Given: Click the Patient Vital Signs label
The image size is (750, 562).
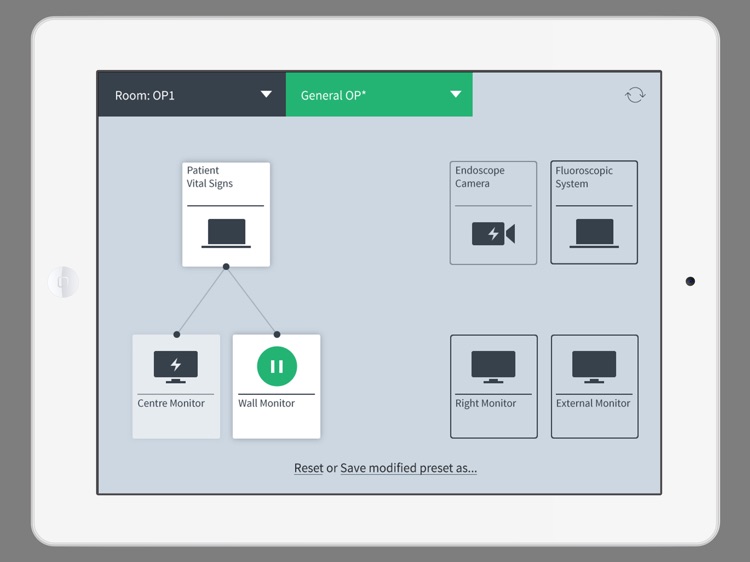Looking at the screenshot, I should [210, 177].
